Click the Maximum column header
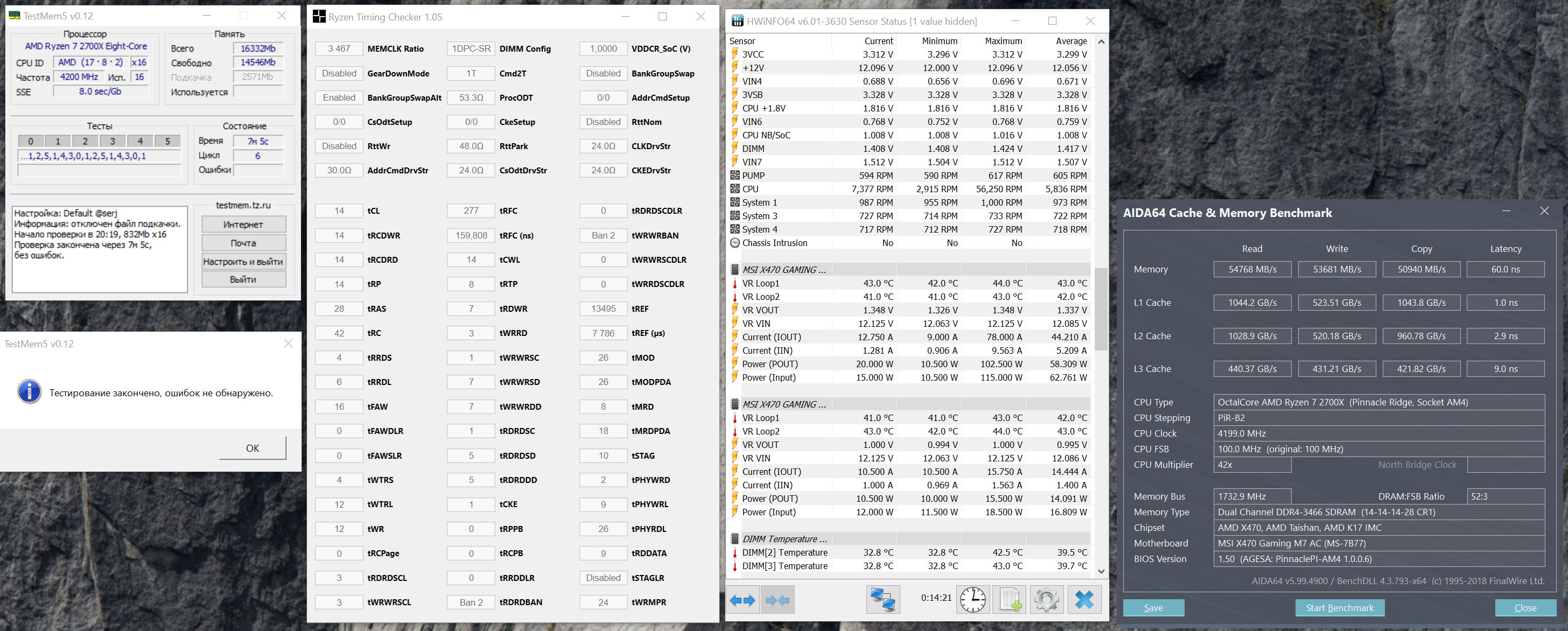1568x631 pixels. (x=1003, y=41)
